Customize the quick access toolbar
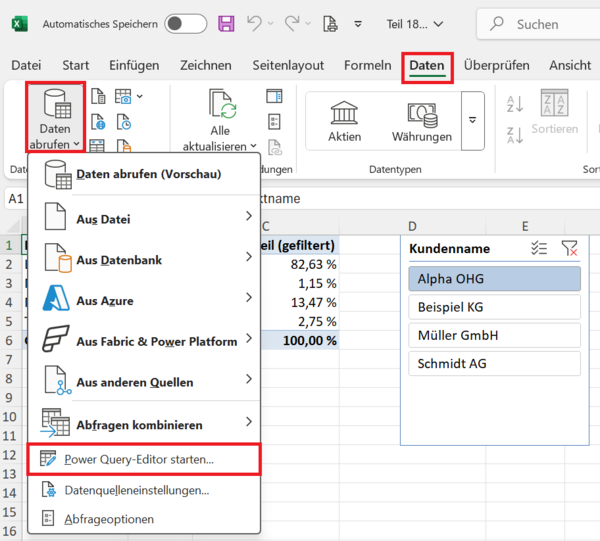This screenshot has width=600, height=541. [x=358, y=24]
